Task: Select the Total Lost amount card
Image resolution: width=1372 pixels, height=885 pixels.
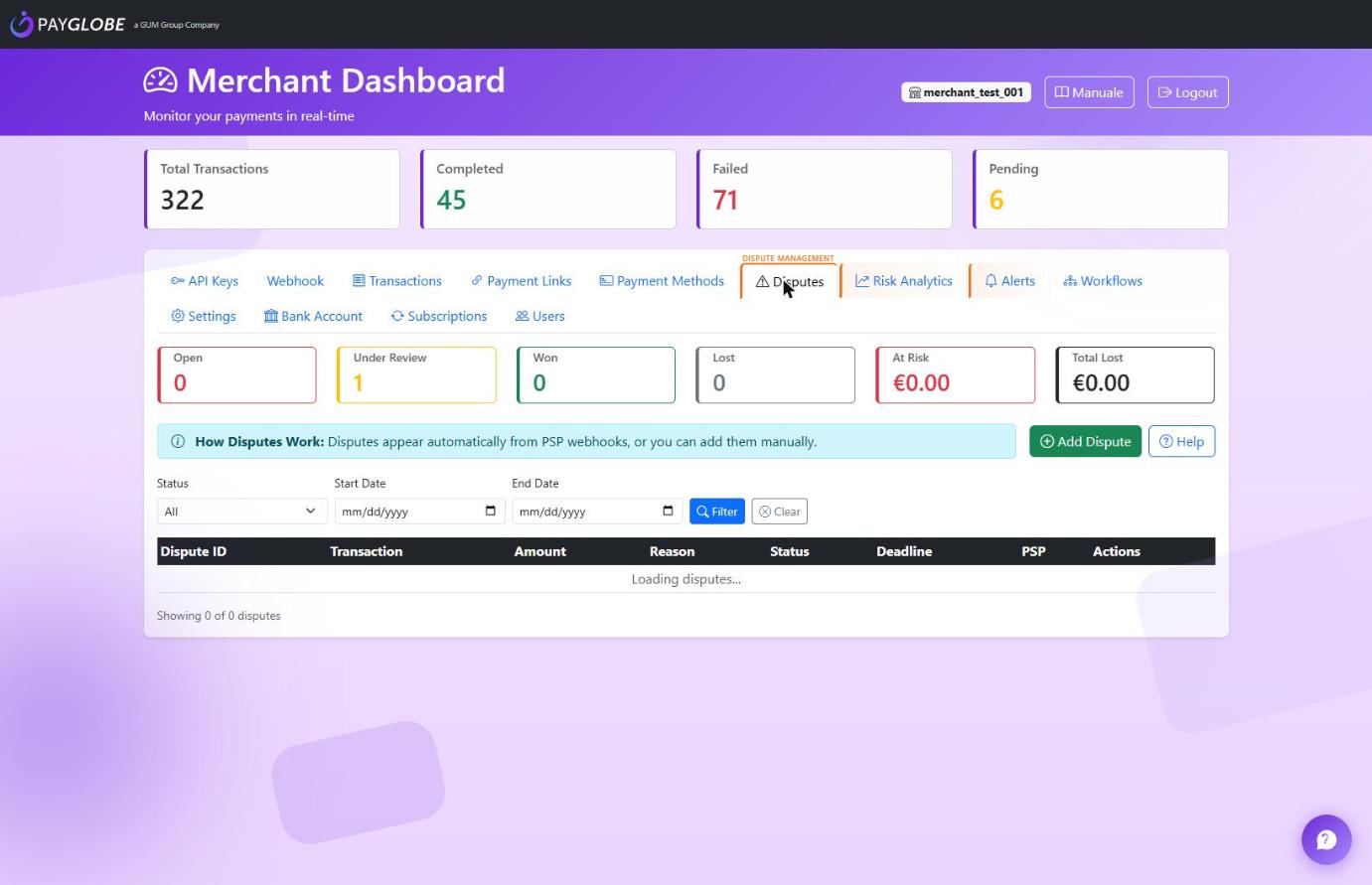Action: 1135,374
